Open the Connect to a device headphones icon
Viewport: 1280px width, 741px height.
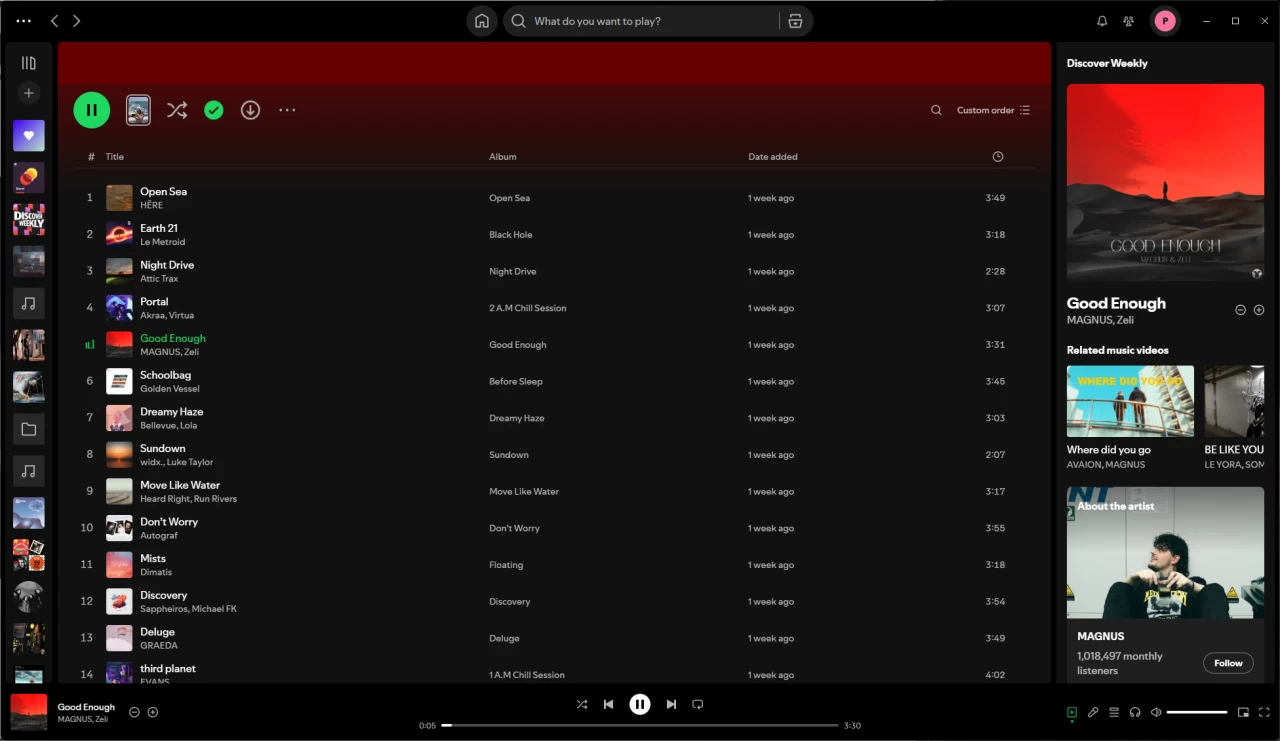tap(1135, 712)
